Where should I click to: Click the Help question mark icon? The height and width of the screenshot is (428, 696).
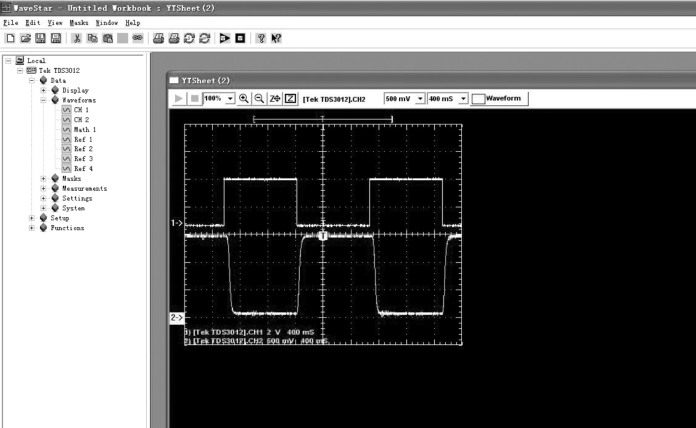tap(261, 38)
